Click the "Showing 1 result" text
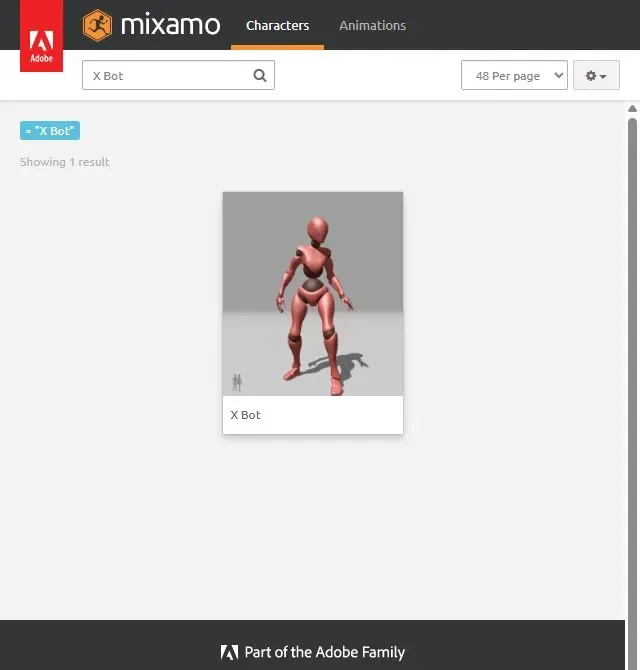Screen dimensions: 640x670 coord(65,162)
